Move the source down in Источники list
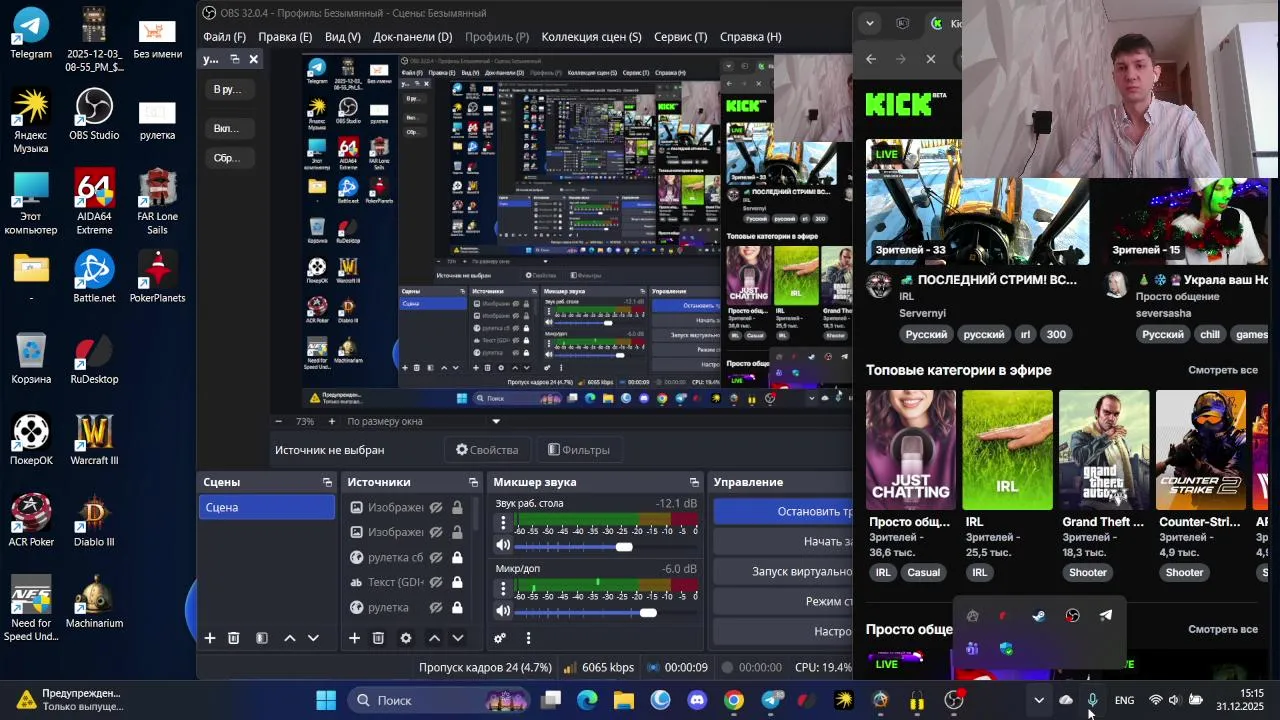 click(x=458, y=638)
